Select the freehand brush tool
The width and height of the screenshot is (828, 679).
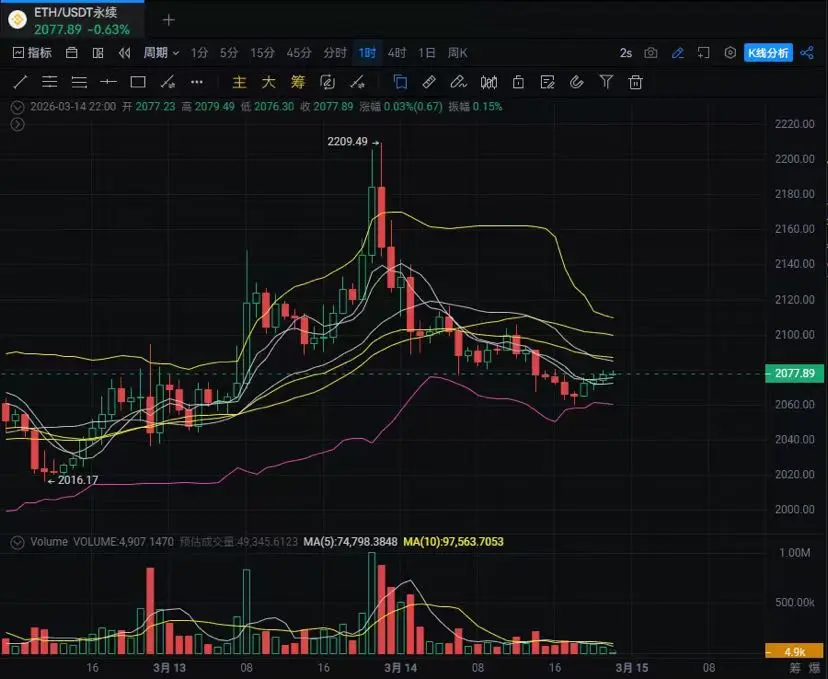point(458,82)
